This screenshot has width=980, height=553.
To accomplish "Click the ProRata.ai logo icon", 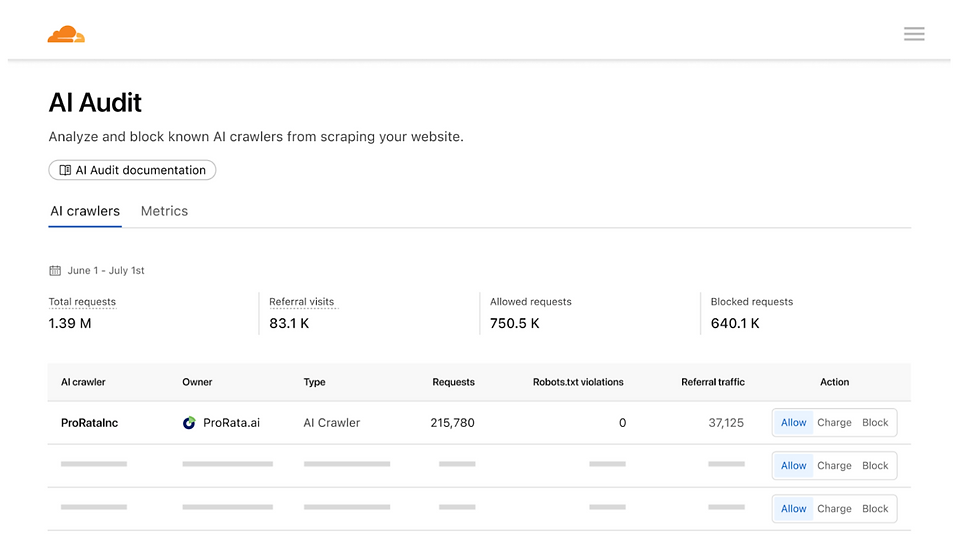I will coord(189,423).
